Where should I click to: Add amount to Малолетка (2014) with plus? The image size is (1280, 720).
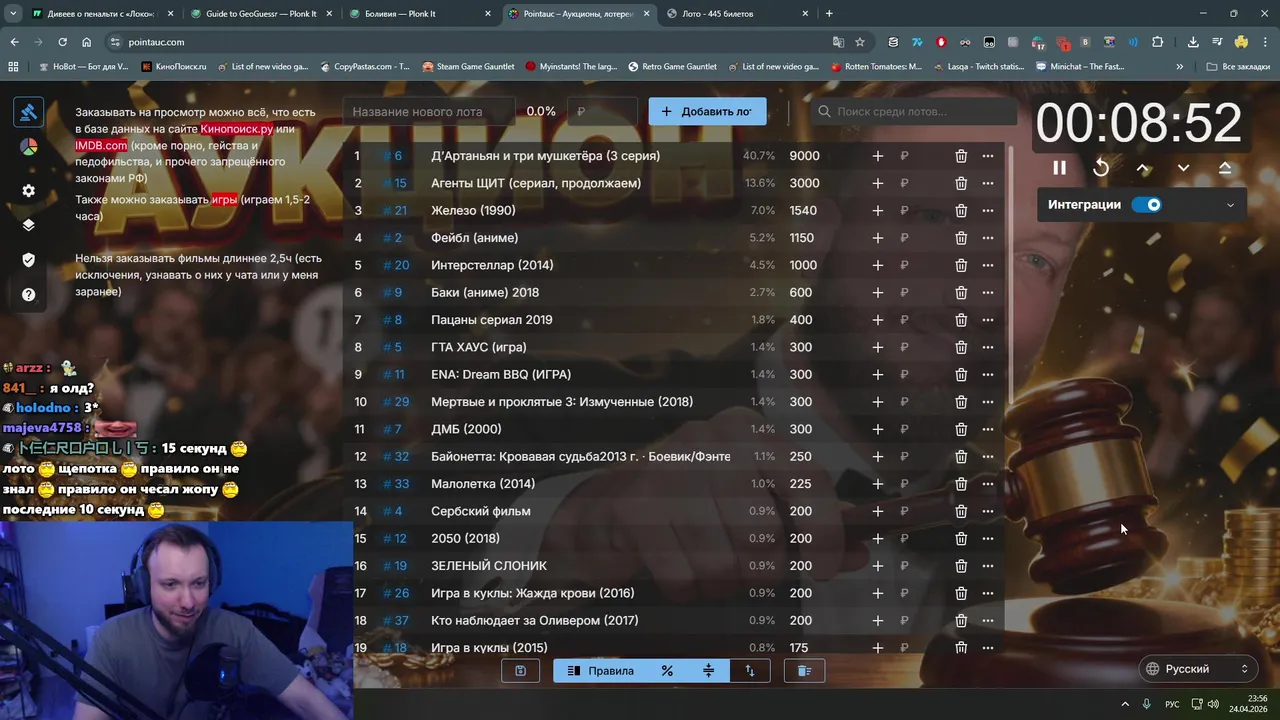pos(877,484)
